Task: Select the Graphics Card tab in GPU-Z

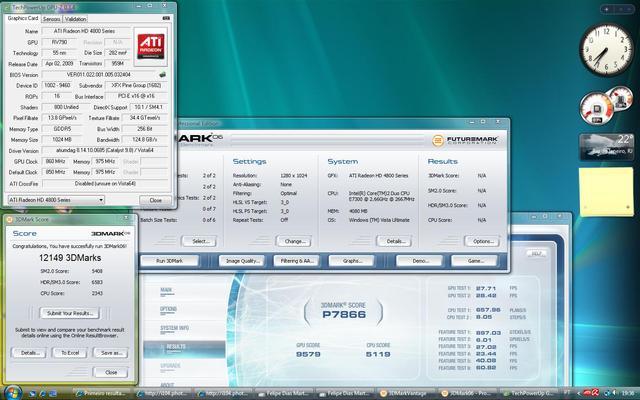Action: pos(23,18)
